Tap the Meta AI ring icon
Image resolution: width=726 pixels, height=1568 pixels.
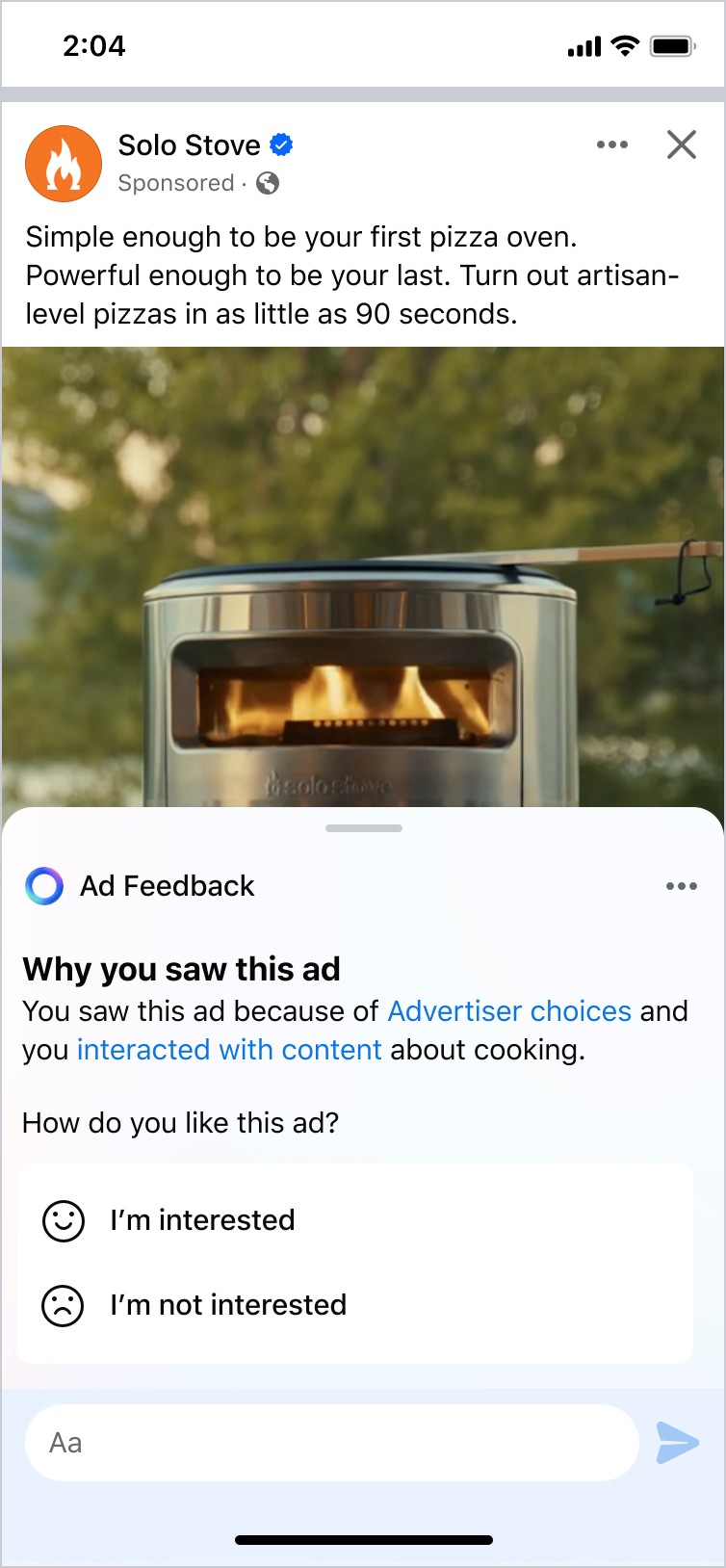click(x=44, y=886)
